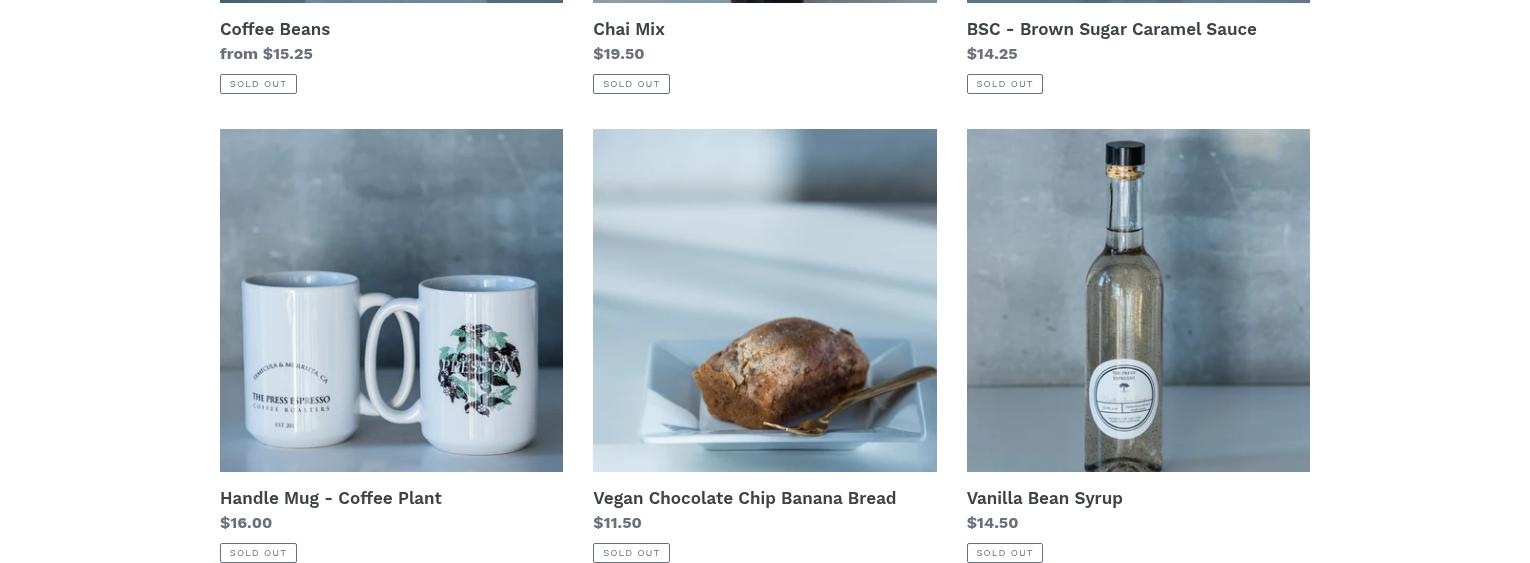Click Sold Out badge under Vanilla Syrup
Viewport: 1530px width, 563px height.
point(1005,553)
